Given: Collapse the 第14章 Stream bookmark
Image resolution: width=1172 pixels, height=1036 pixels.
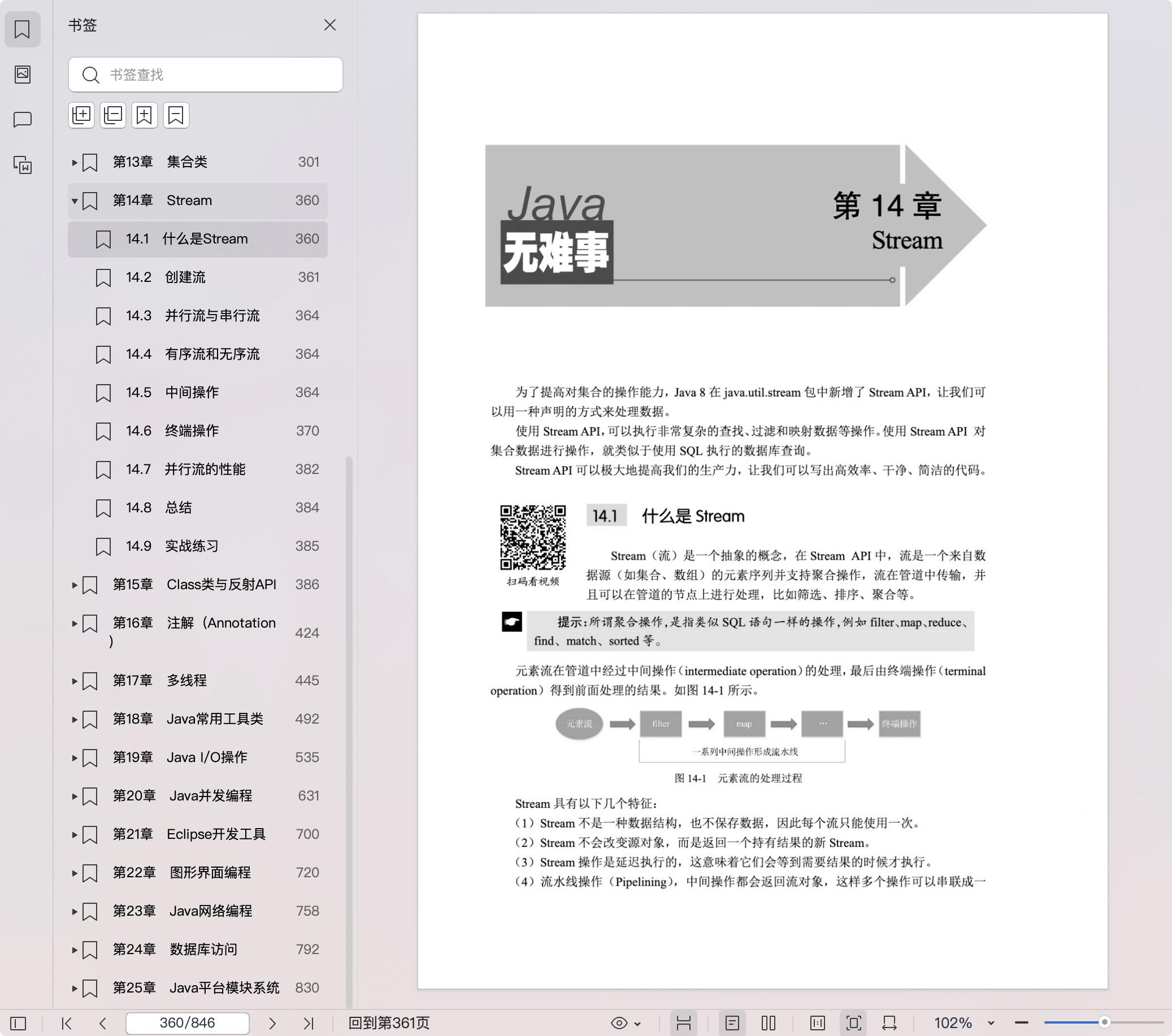Looking at the screenshot, I should click(x=75, y=201).
